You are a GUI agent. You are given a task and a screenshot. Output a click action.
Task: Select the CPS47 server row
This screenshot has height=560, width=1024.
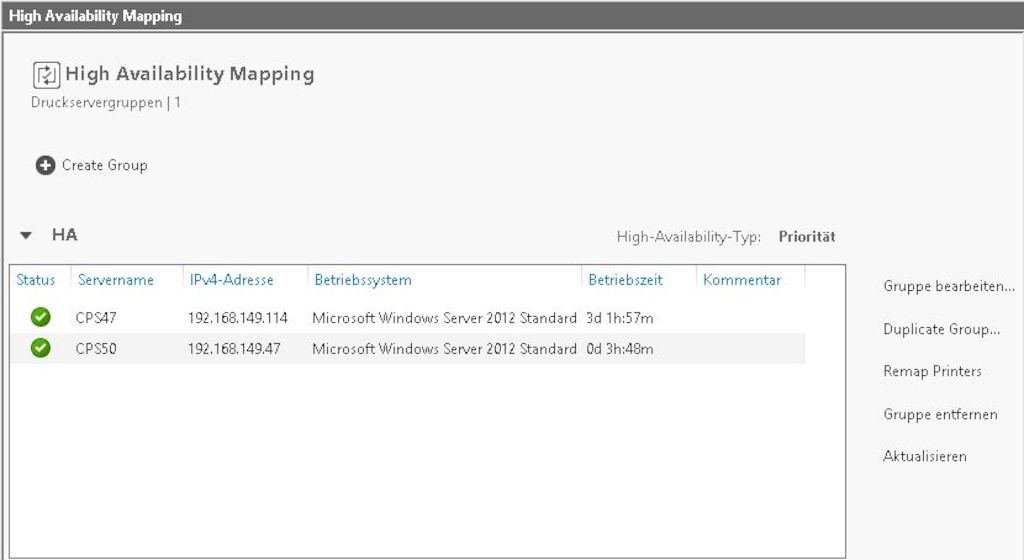pyautogui.click(x=408, y=318)
